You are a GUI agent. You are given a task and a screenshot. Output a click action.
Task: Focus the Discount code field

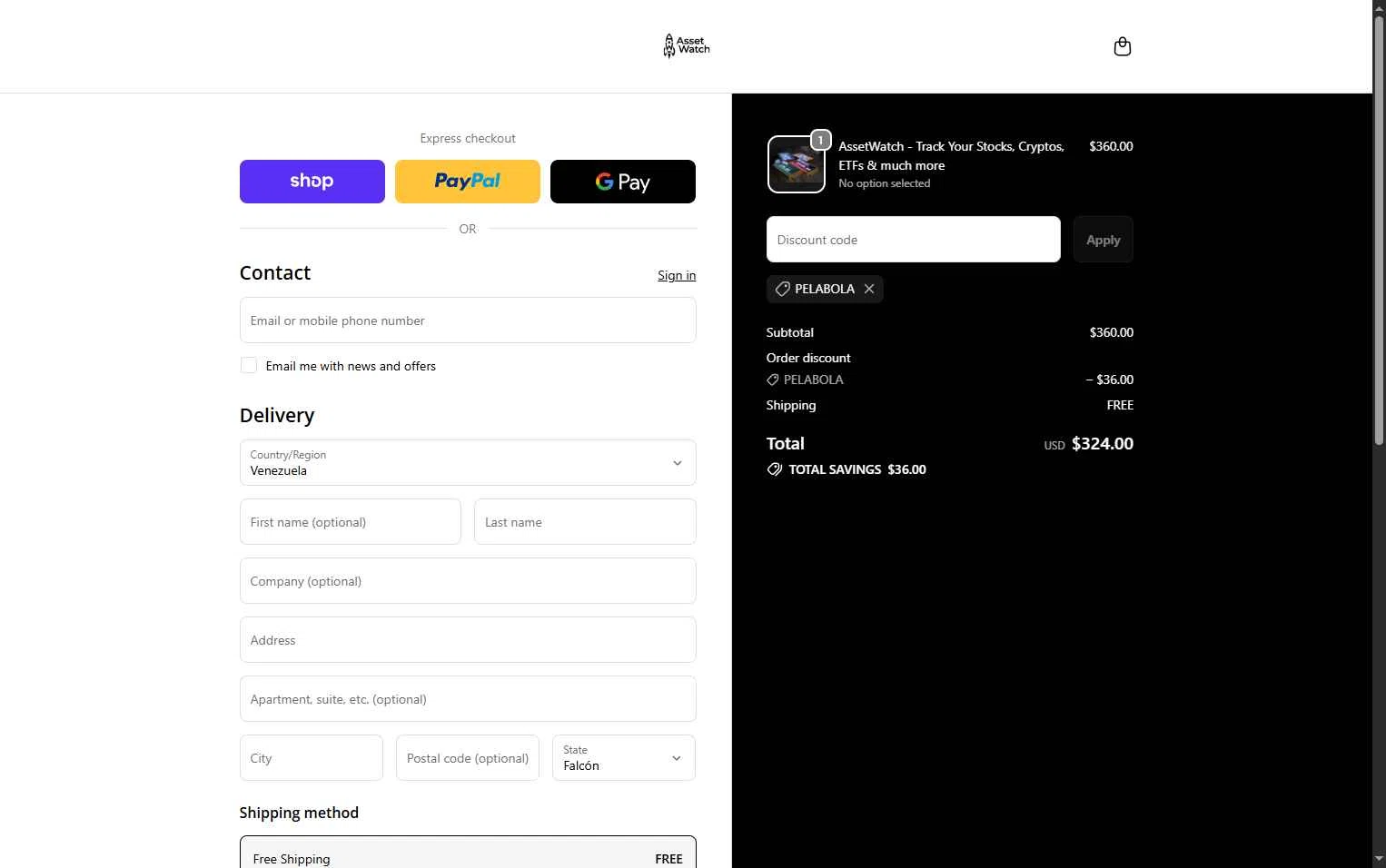point(914,240)
